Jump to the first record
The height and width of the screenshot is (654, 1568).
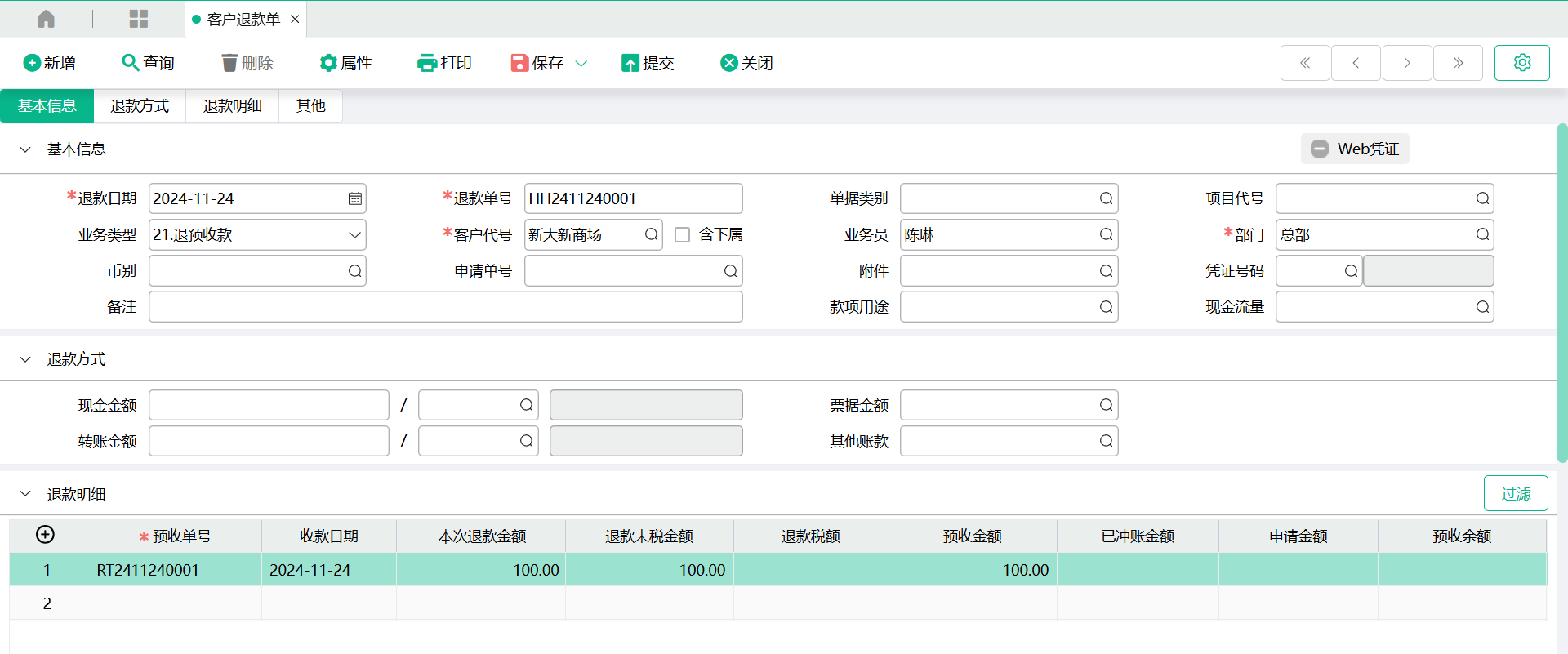[1305, 63]
